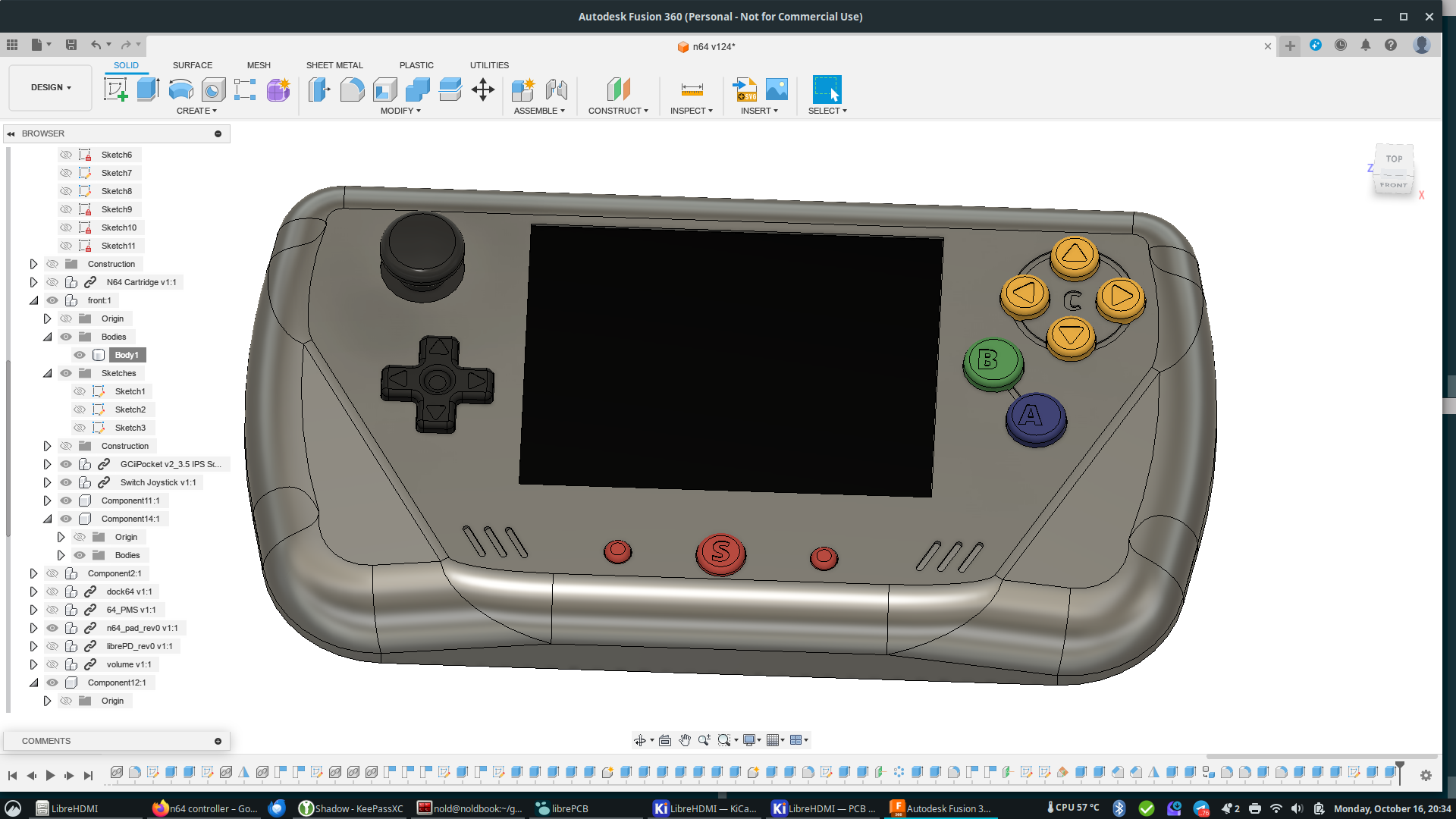This screenshot has height=819, width=1456.
Task: Jump to the timeline start
Action: pyautogui.click(x=12, y=775)
